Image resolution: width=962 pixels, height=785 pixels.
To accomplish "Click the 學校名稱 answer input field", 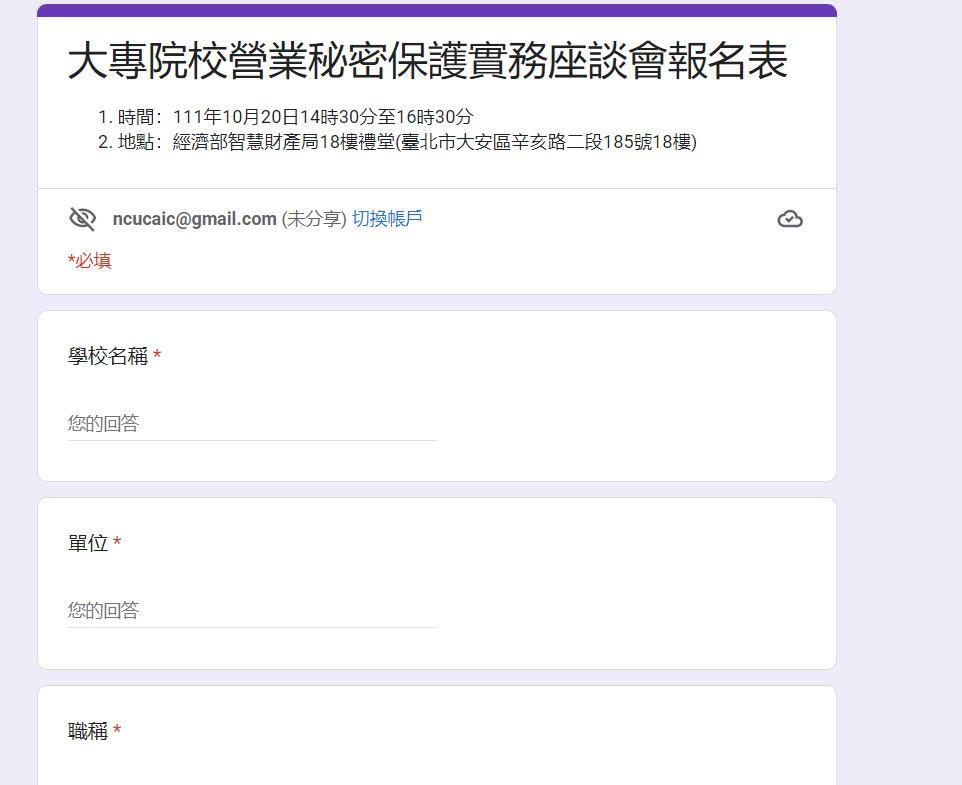I will pos(252,424).
